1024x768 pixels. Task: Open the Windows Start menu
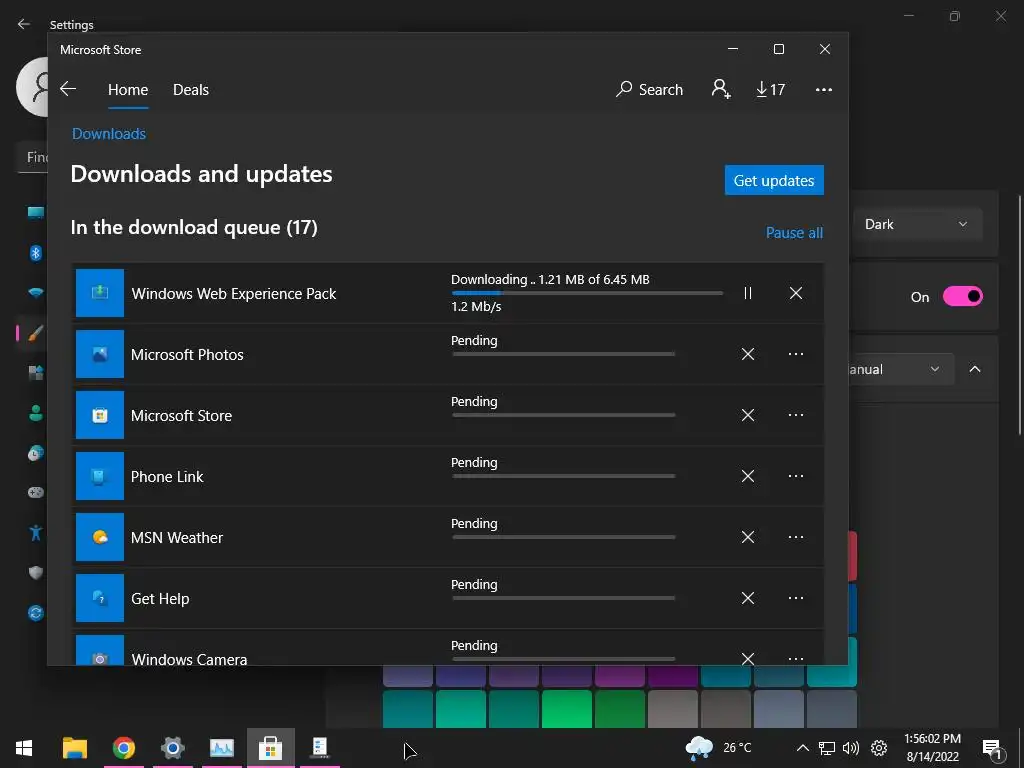[x=24, y=748]
